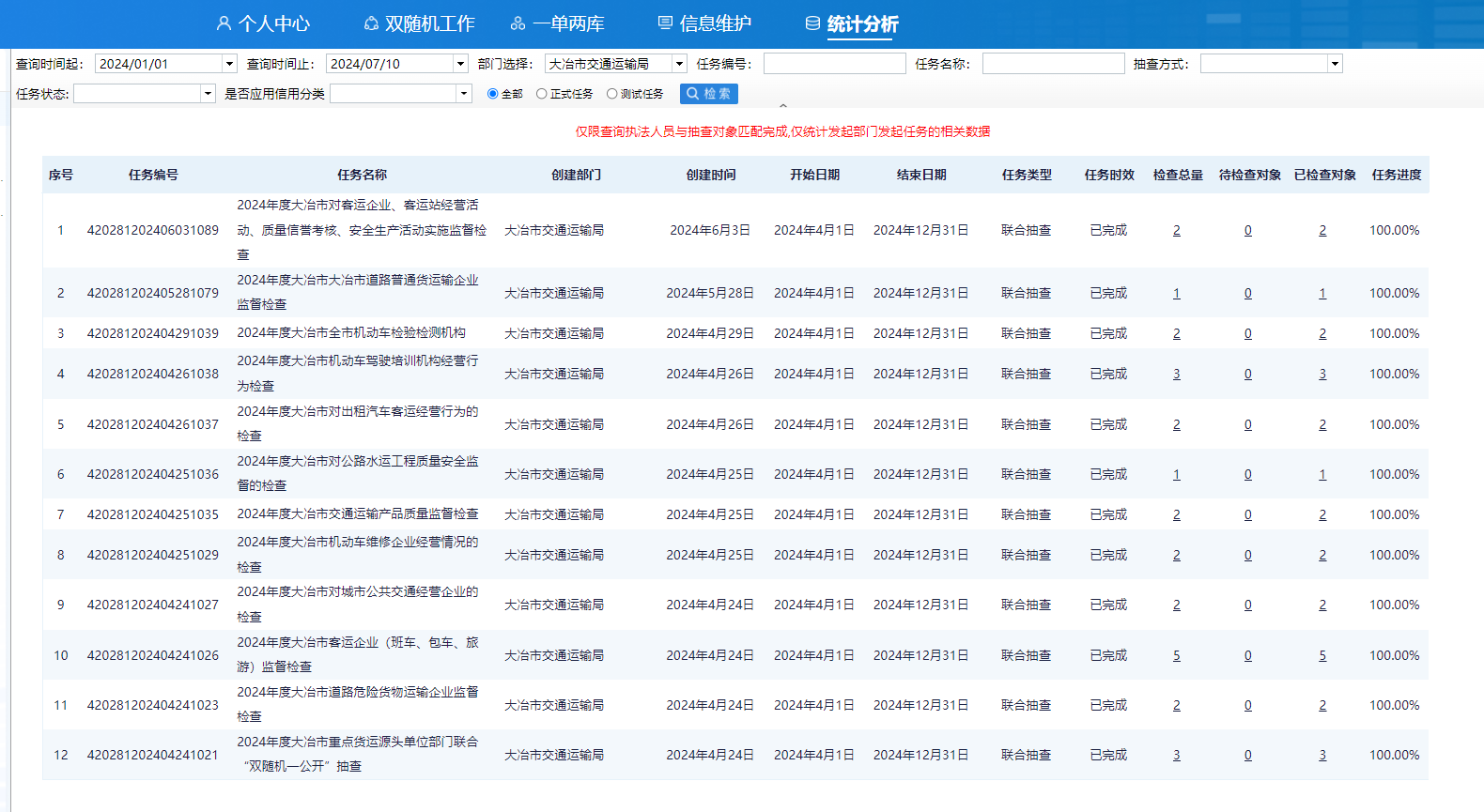The image size is (1484, 812).
Task: Select the 测试任务 radio button
Action: point(611,94)
